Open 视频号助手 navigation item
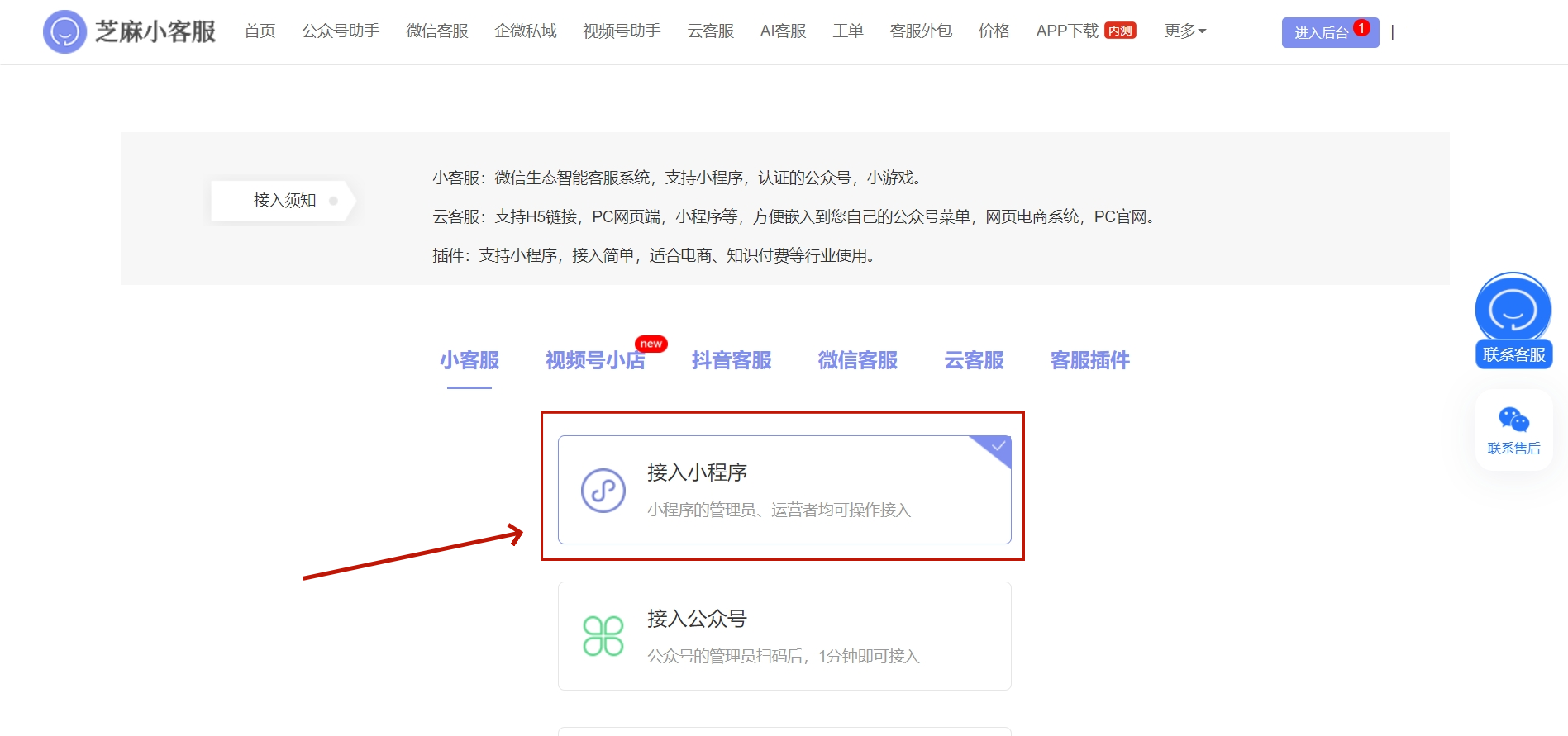The height and width of the screenshot is (736, 1568). [622, 31]
